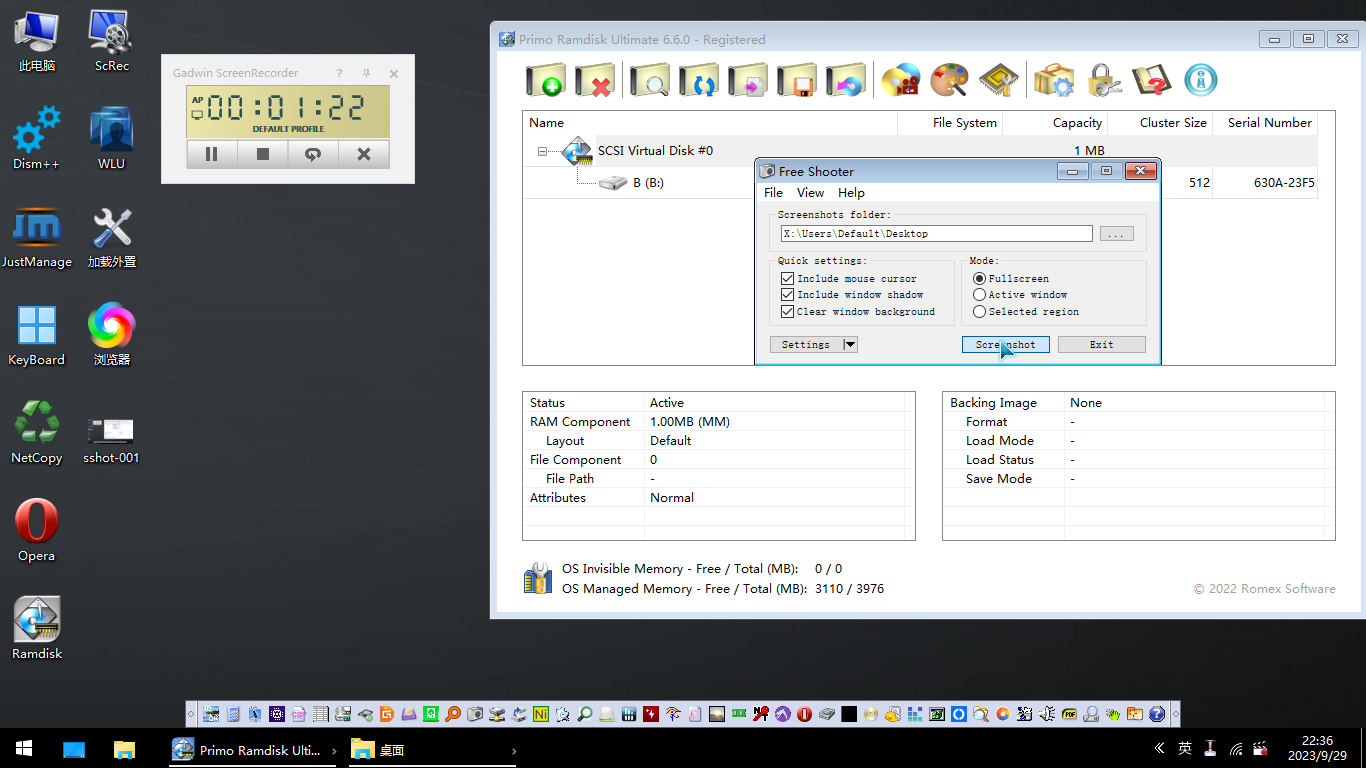Click the blue round info About icon
The height and width of the screenshot is (768, 1366).
[x=1201, y=80]
